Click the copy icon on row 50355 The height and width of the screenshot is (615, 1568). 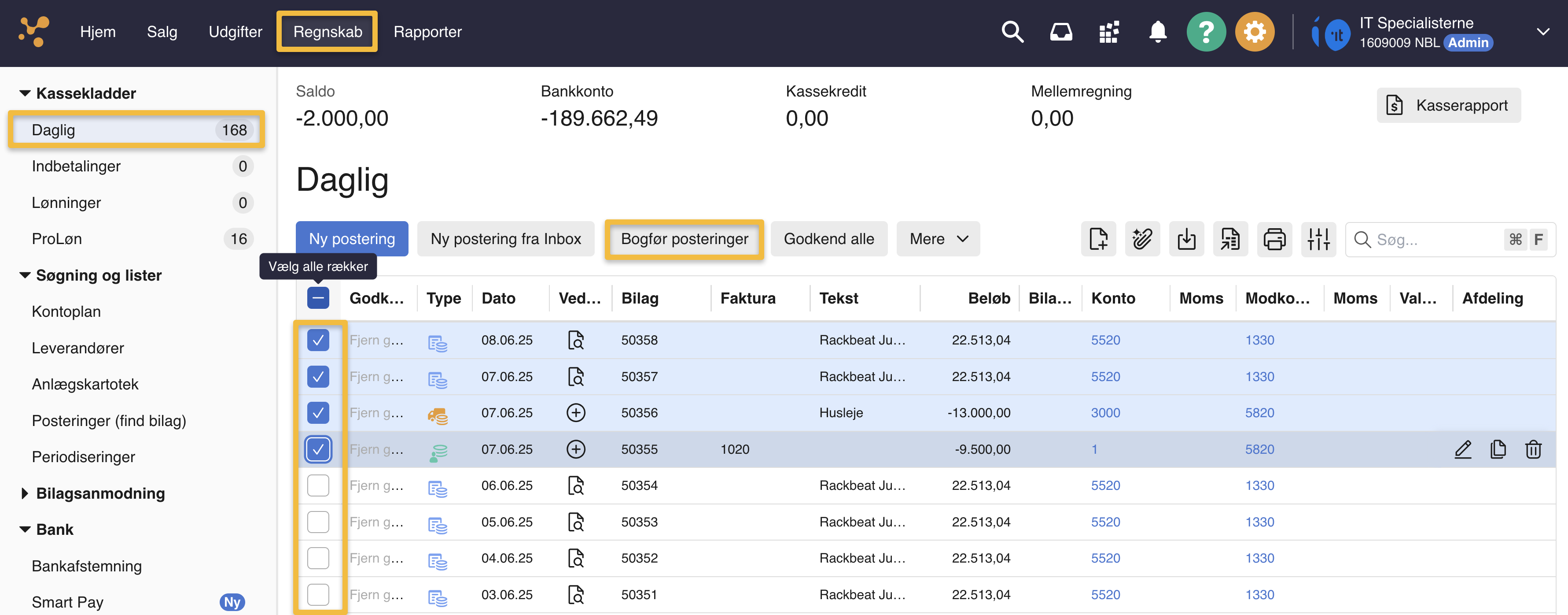pyautogui.click(x=1498, y=449)
